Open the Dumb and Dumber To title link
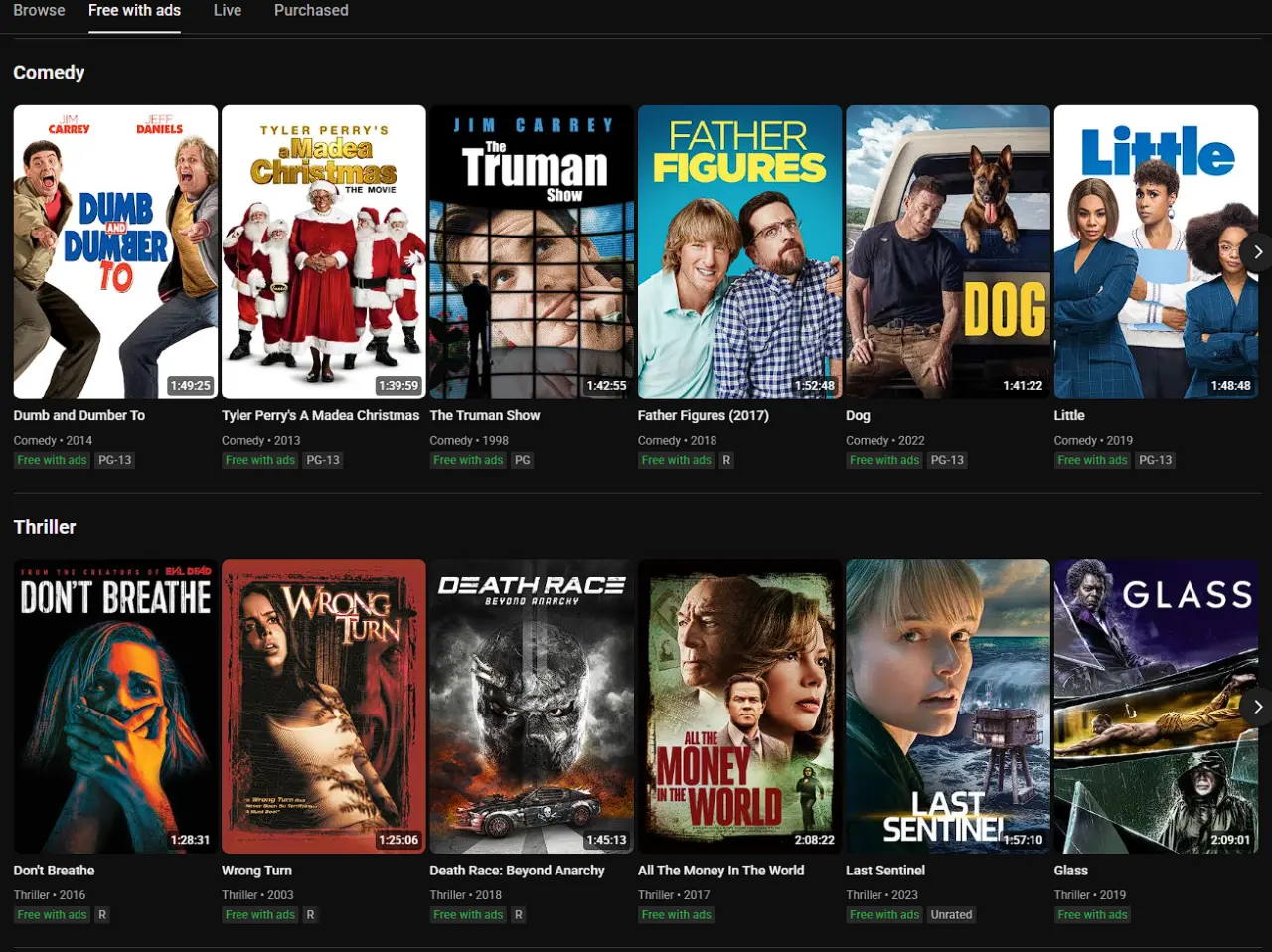Viewport: 1272px width, 952px height. pyautogui.click(x=79, y=415)
